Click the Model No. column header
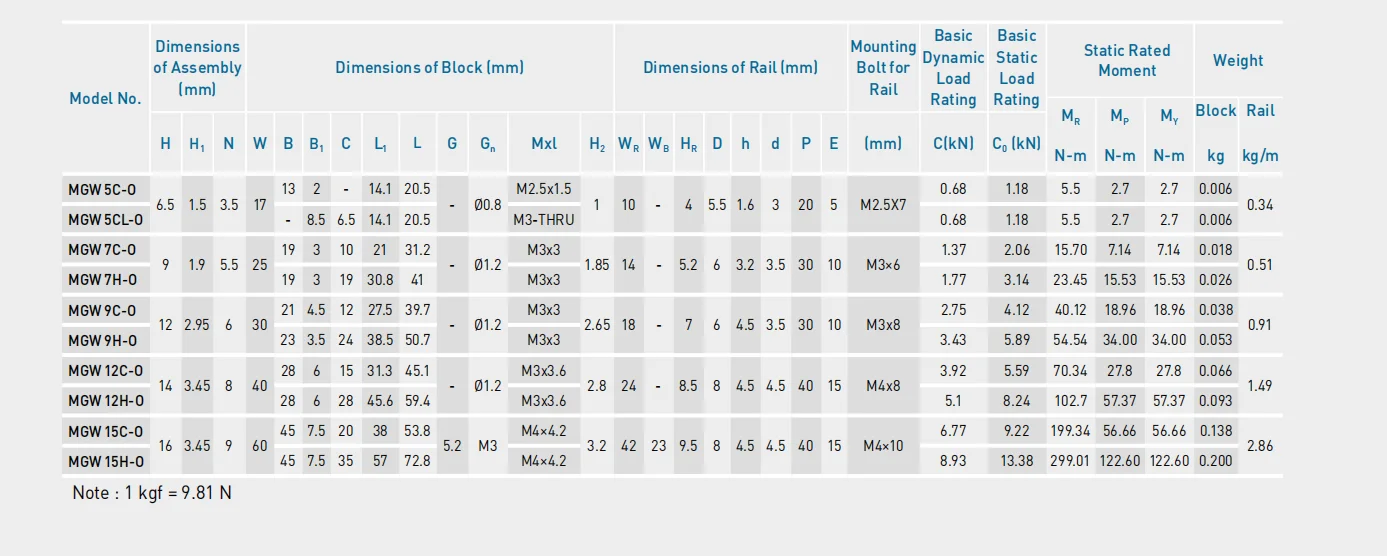The height and width of the screenshot is (556, 1387). click(x=105, y=98)
